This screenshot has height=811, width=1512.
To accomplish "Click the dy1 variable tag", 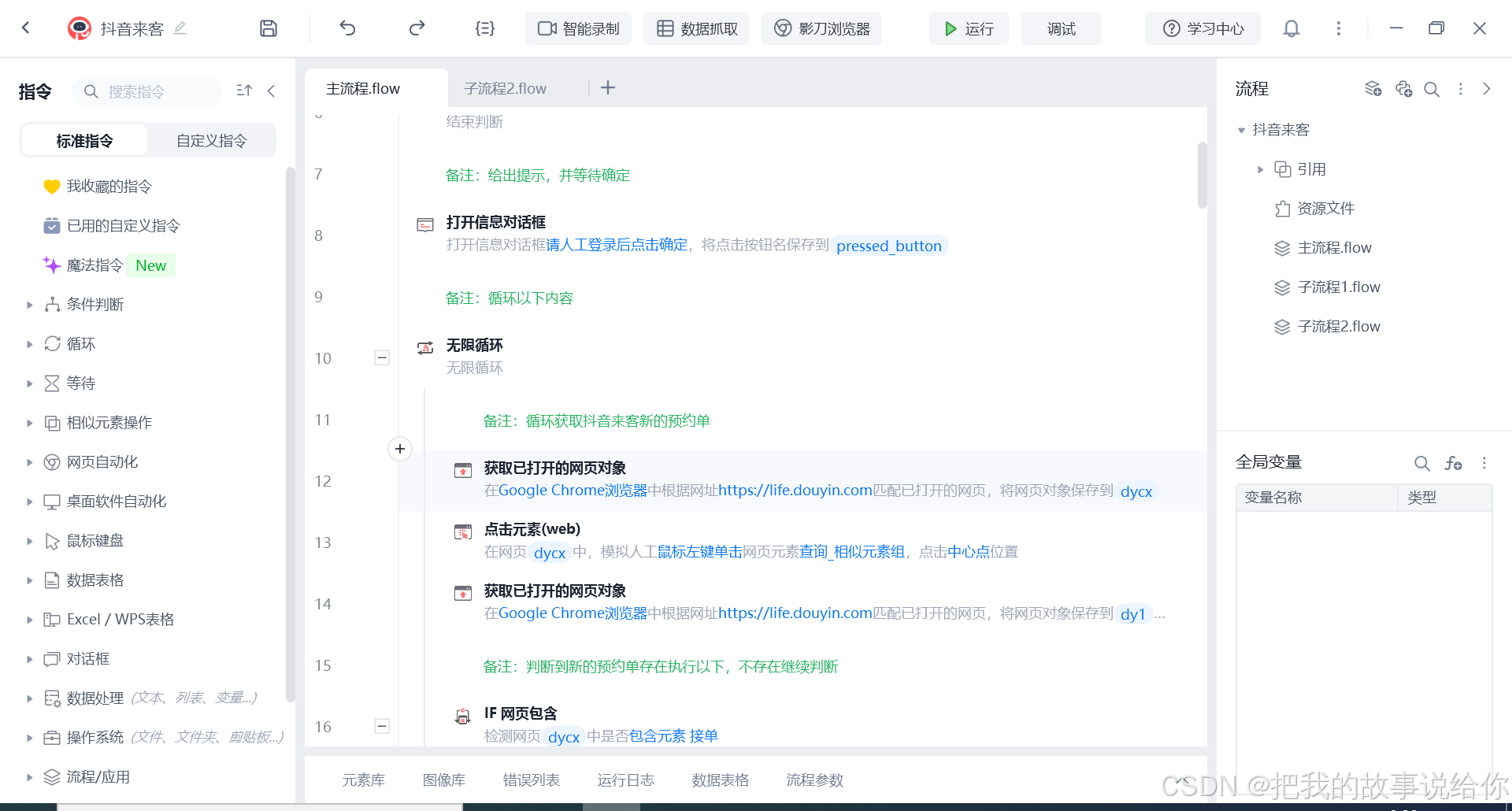I will click(x=1132, y=614).
